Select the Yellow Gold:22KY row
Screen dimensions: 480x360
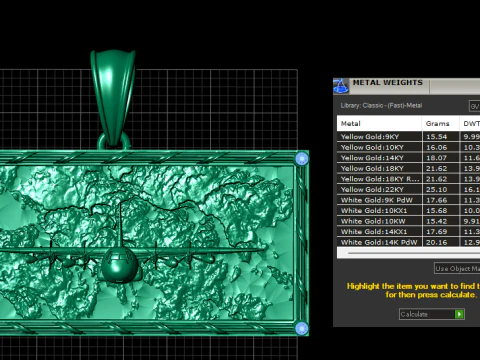tap(409, 190)
